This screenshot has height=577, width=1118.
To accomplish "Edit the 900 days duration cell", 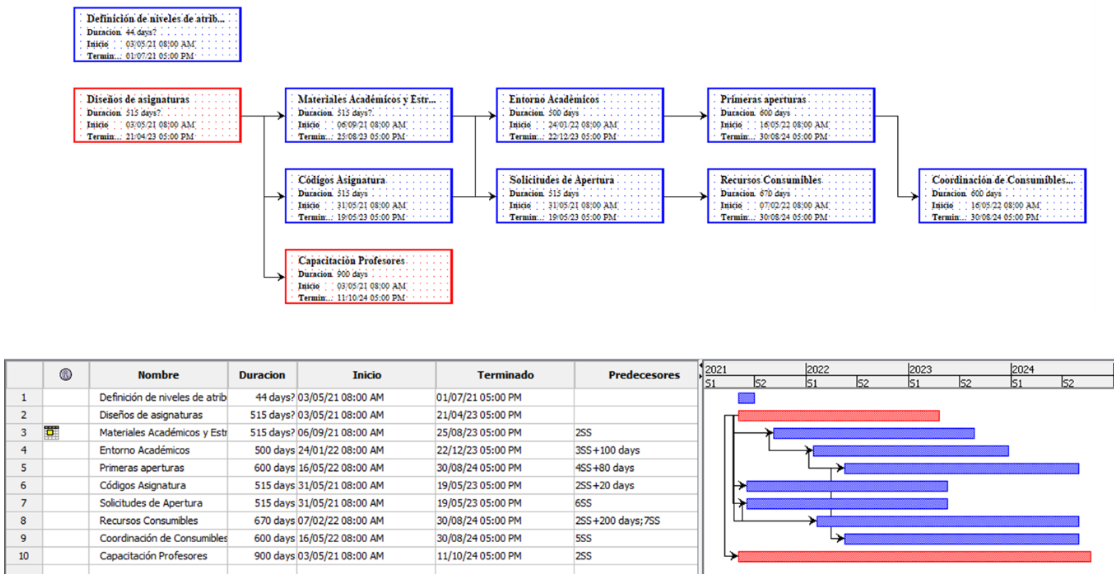I will [262, 556].
